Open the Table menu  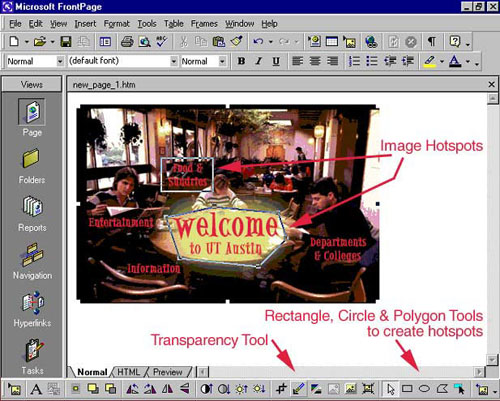(x=174, y=24)
